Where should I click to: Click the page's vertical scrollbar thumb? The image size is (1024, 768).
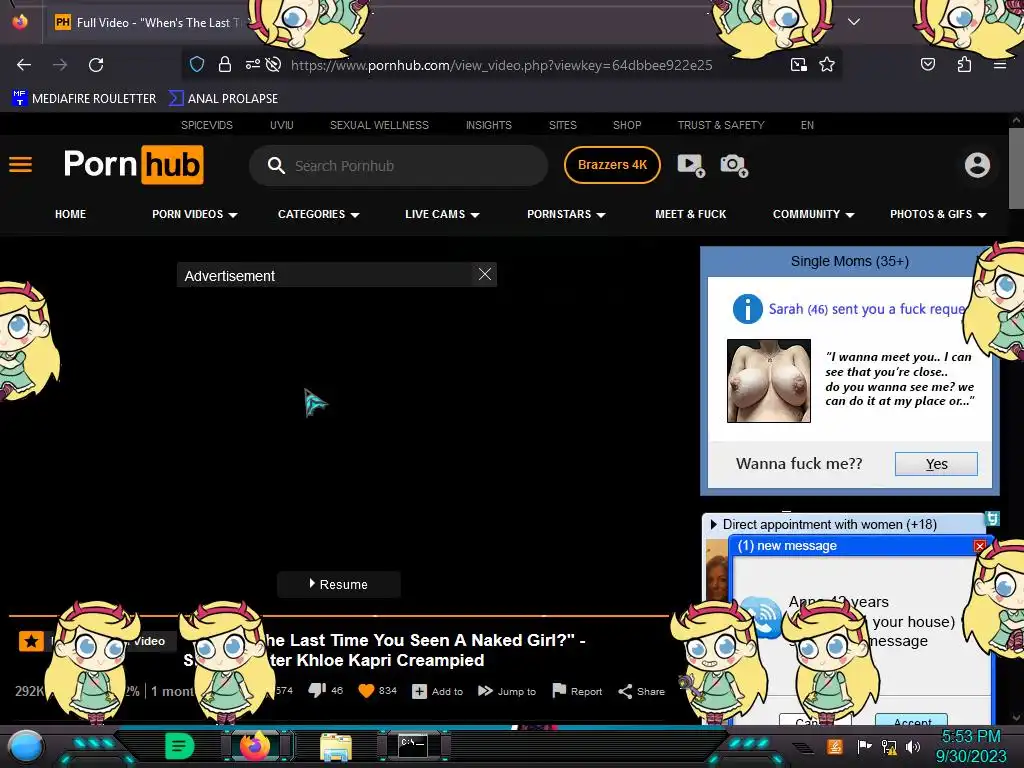[1016, 168]
